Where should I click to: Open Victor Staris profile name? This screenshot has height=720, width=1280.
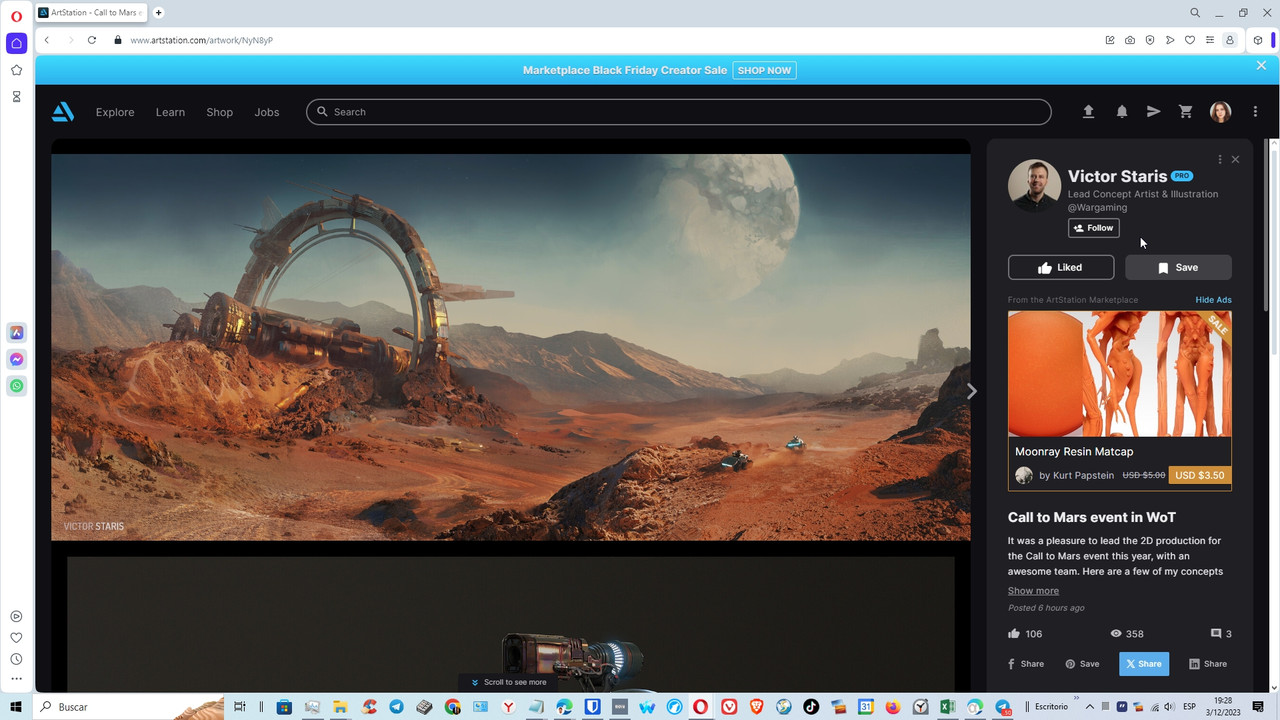point(1117,176)
